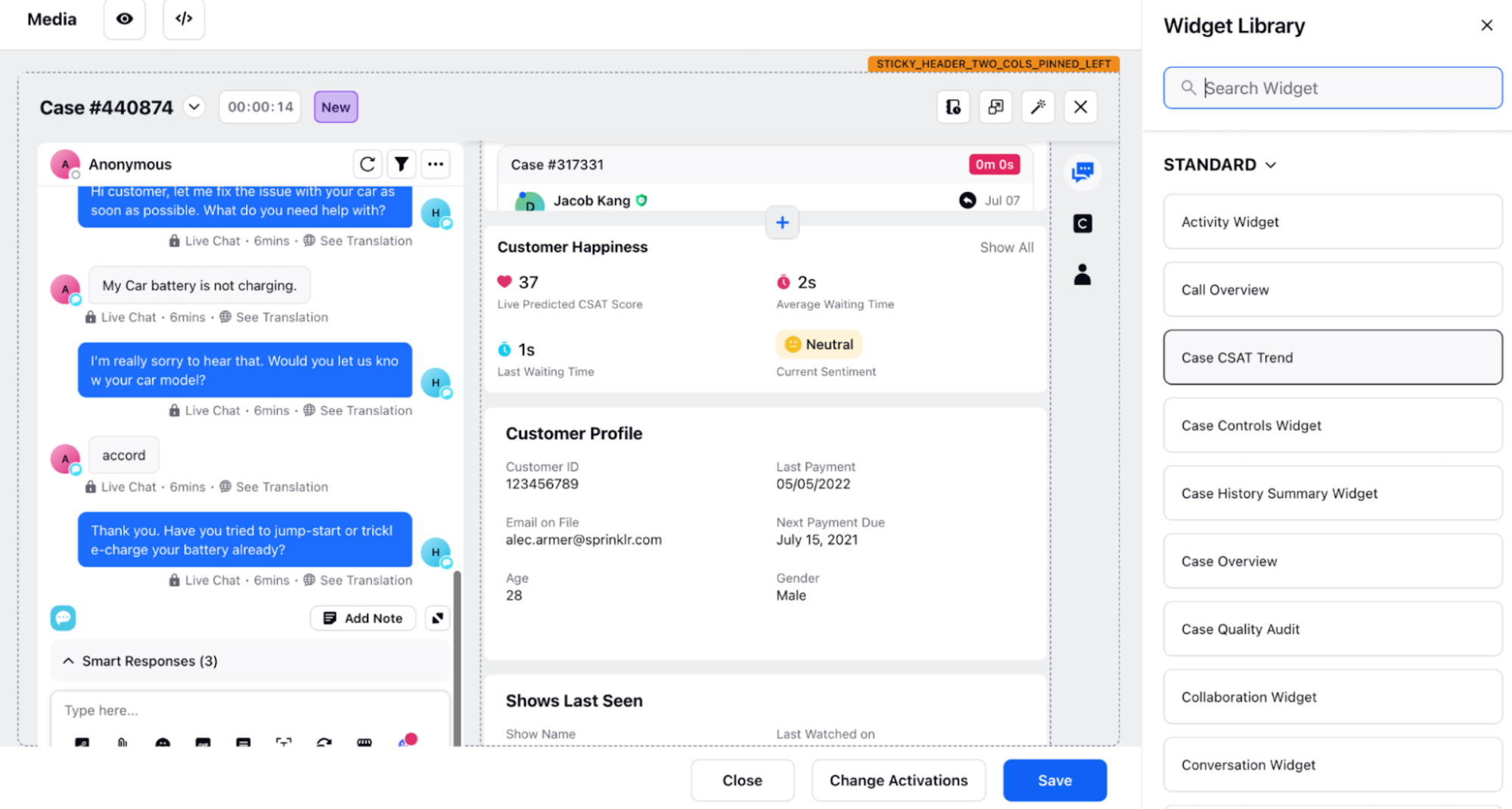Click See Translation under 'accord' message
This screenshot has height=809, width=1512.
[x=282, y=487]
